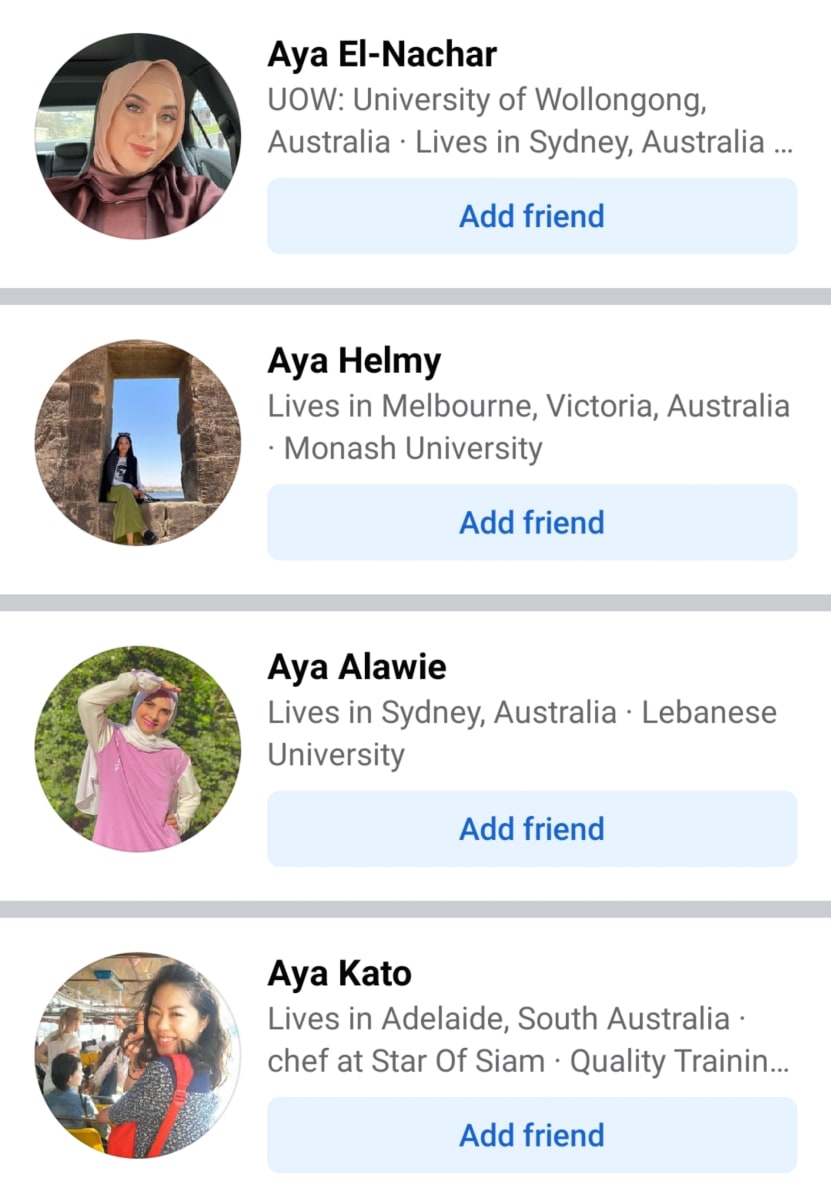Open Aya Helmy's profile picture

(x=138, y=443)
